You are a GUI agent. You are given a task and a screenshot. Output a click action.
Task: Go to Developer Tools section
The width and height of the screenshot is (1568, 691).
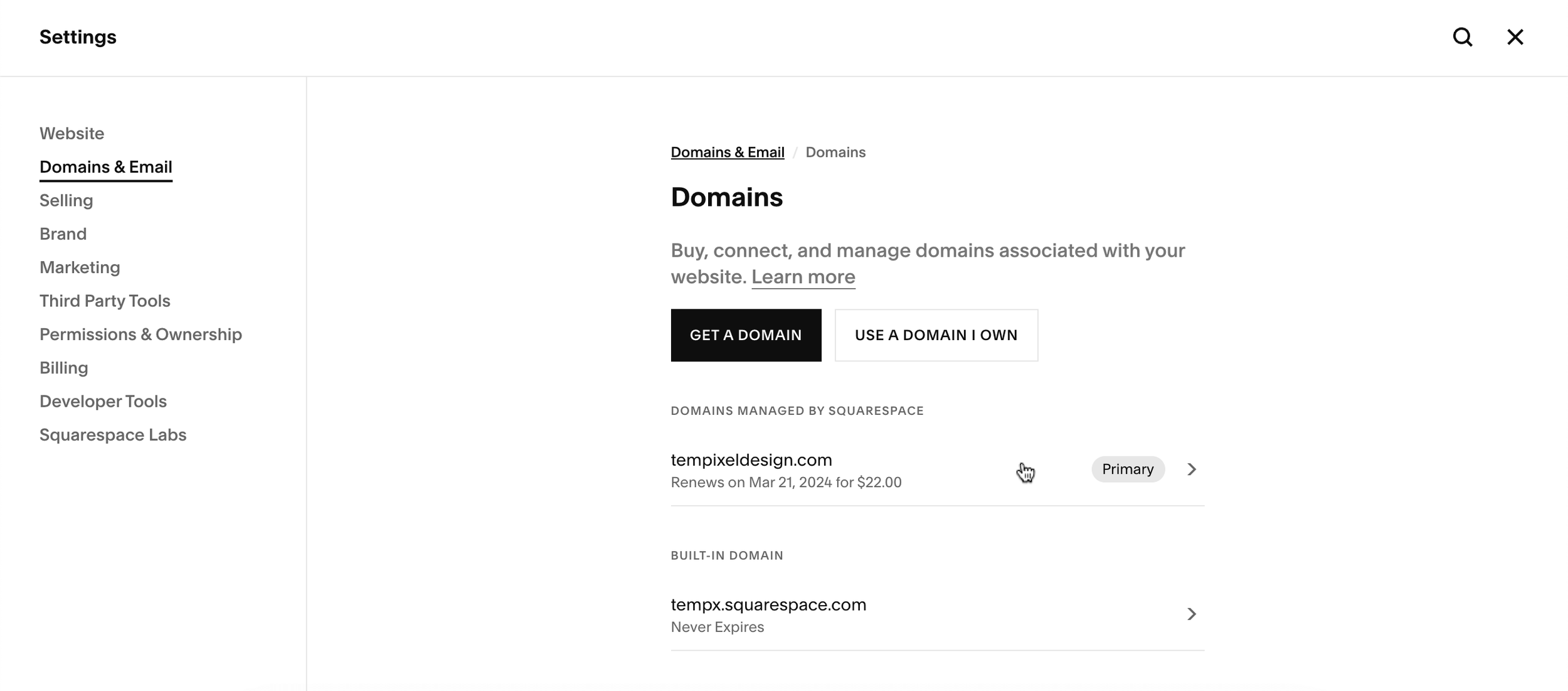(103, 402)
